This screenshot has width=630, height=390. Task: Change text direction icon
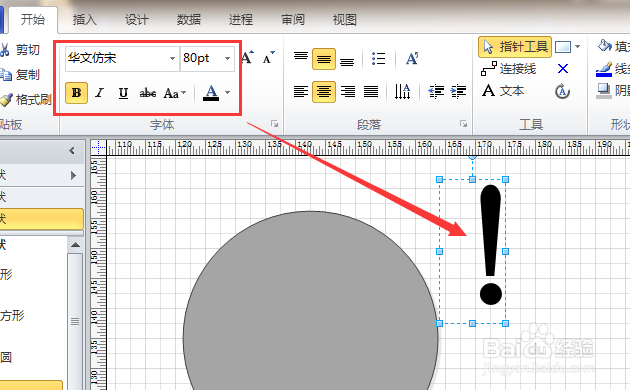click(402, 92)
